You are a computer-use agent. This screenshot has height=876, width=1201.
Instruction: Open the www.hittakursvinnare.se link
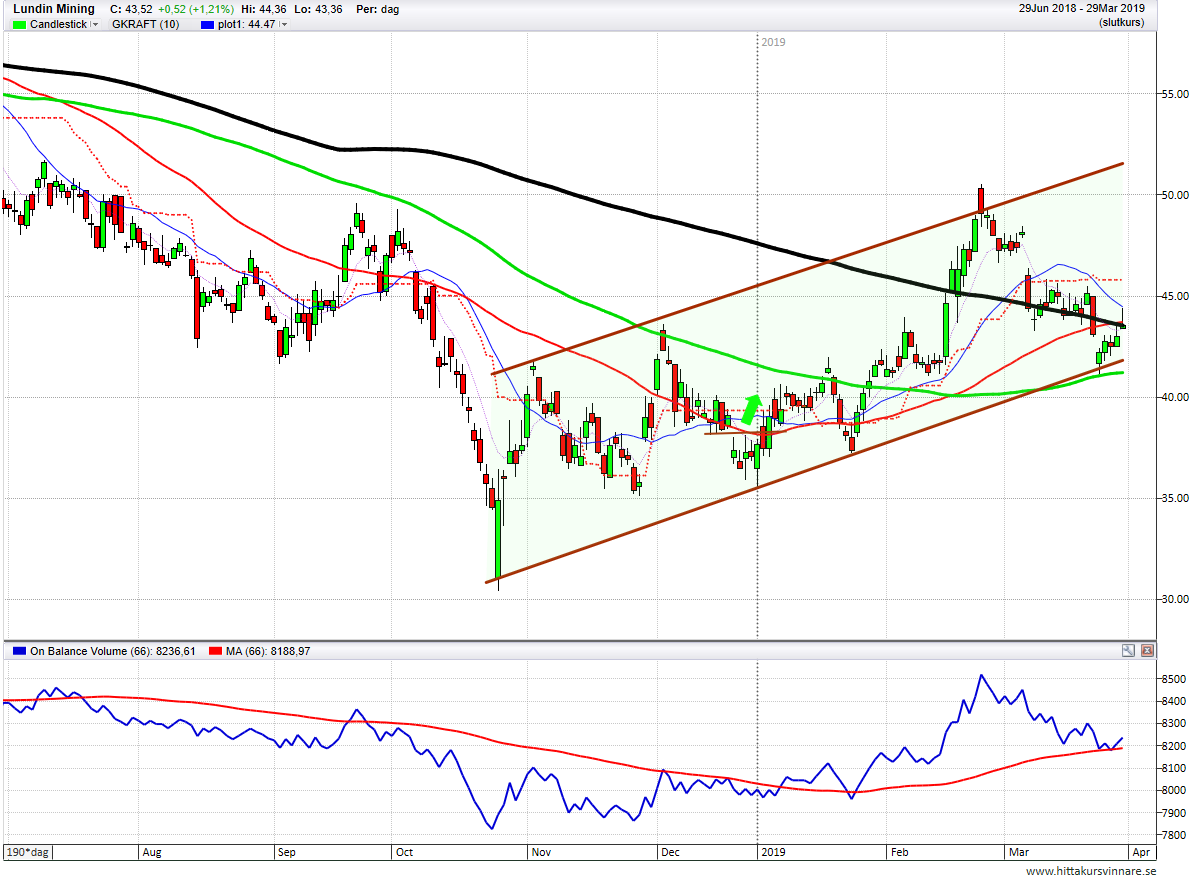pyautogui.click(x=1089, y=870)
